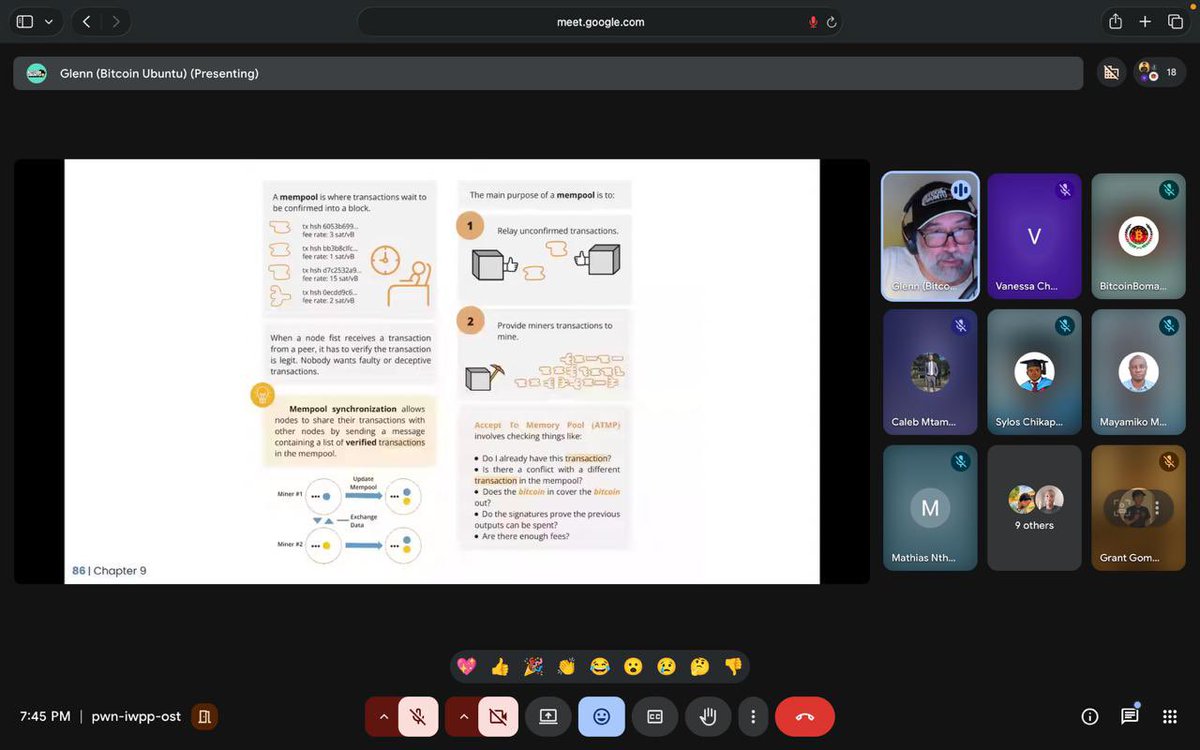Open a new tab with plus icon

point(1145,21)
